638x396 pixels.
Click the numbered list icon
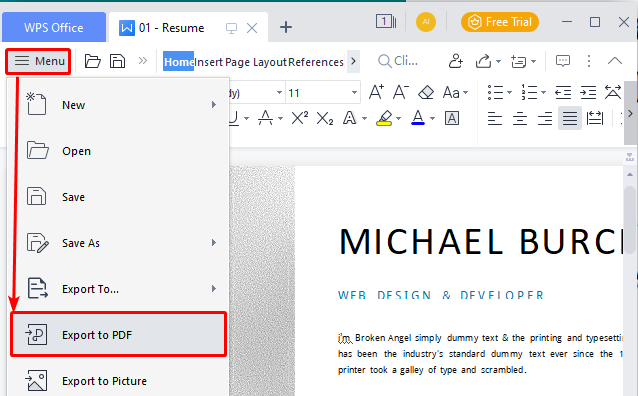click(x=529, y=92)
